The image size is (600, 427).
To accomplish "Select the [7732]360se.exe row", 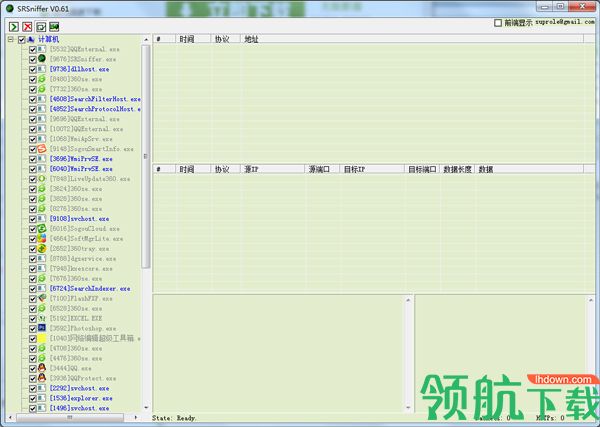I will click(75, 89).
